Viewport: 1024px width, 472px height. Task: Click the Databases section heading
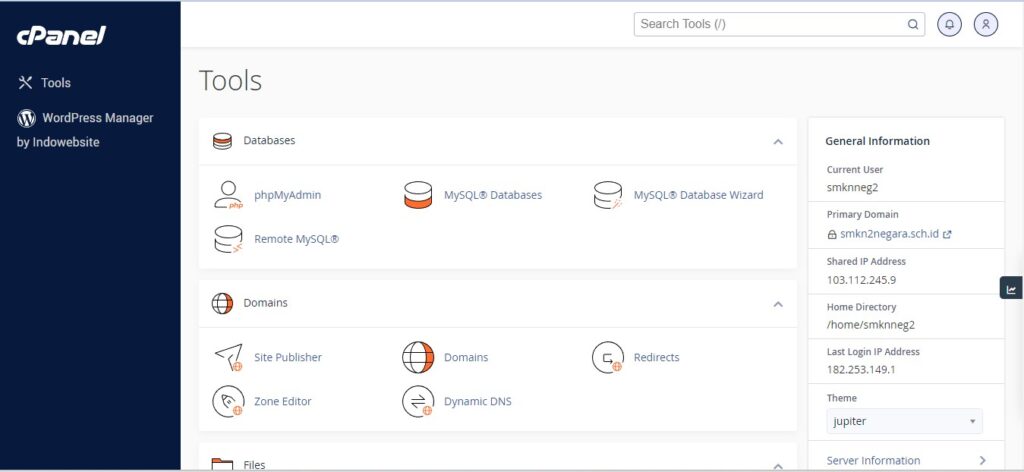point(269,141)
